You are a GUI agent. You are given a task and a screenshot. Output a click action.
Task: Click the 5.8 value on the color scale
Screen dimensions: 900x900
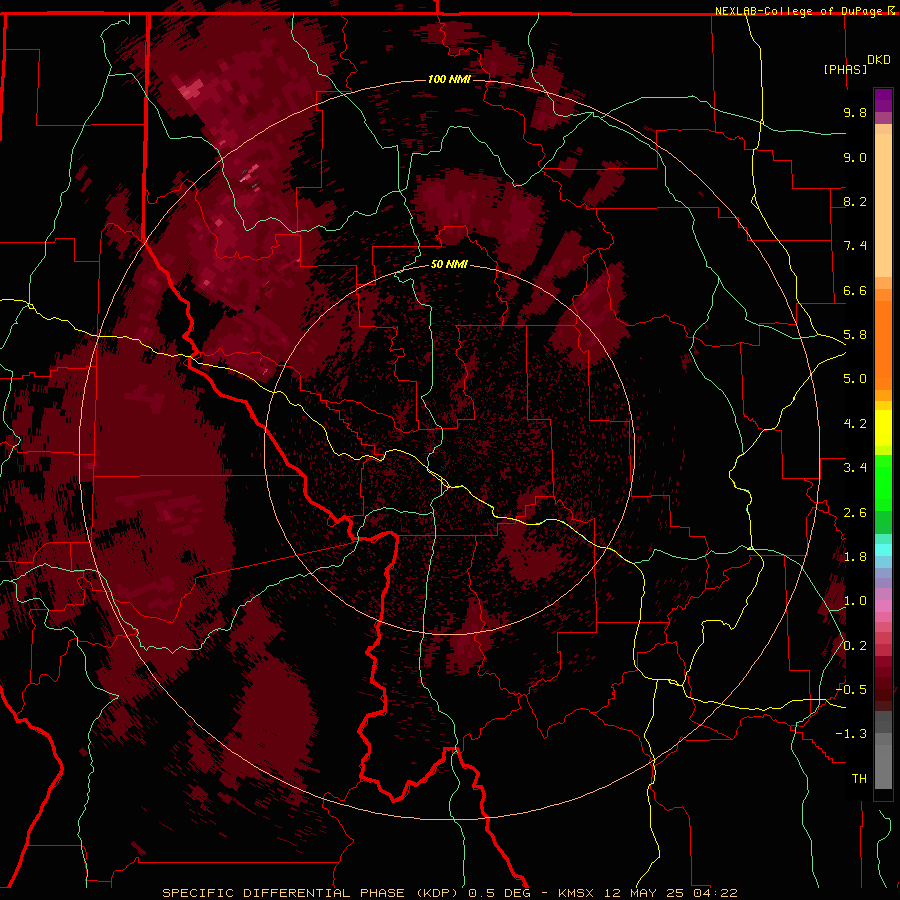click(x=855, y=335)
